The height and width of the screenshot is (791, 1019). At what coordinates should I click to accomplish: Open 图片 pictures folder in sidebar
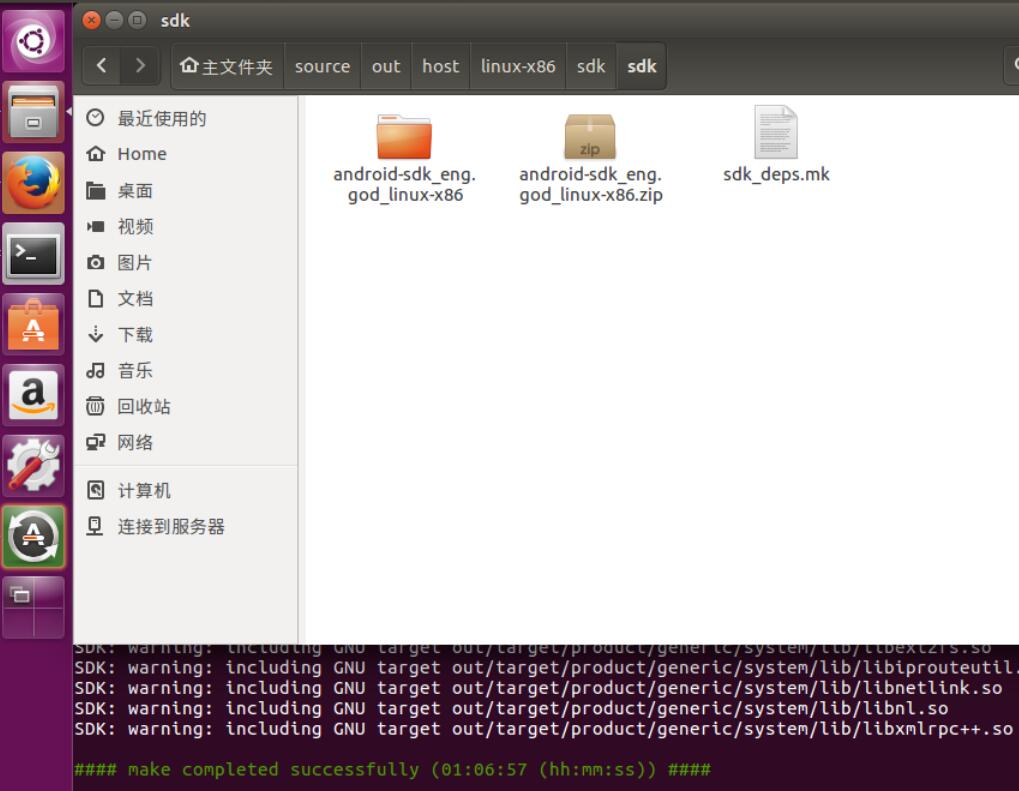pos(186,263)
